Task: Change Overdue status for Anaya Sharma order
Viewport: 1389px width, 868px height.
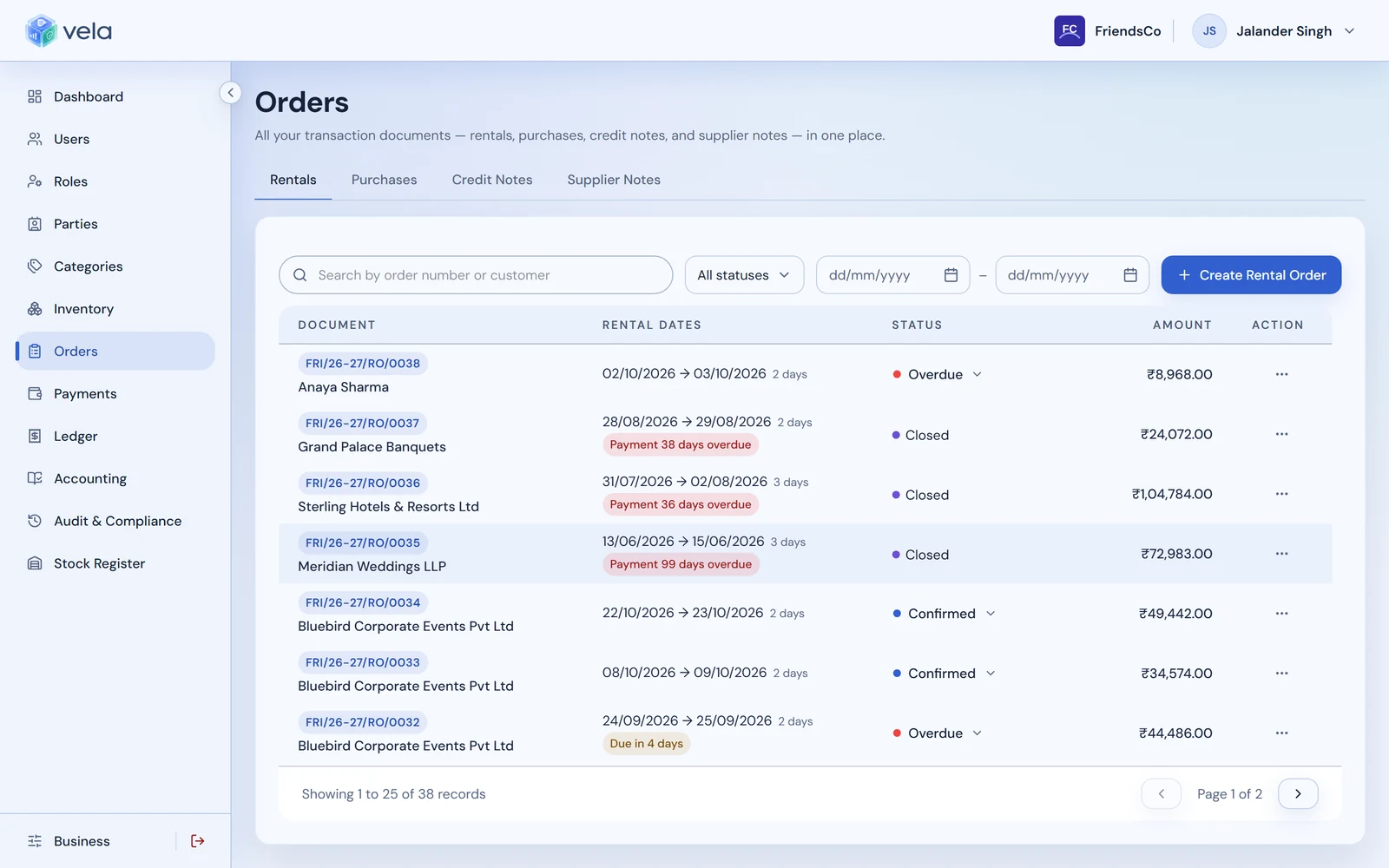Action: tap(938, 374)
